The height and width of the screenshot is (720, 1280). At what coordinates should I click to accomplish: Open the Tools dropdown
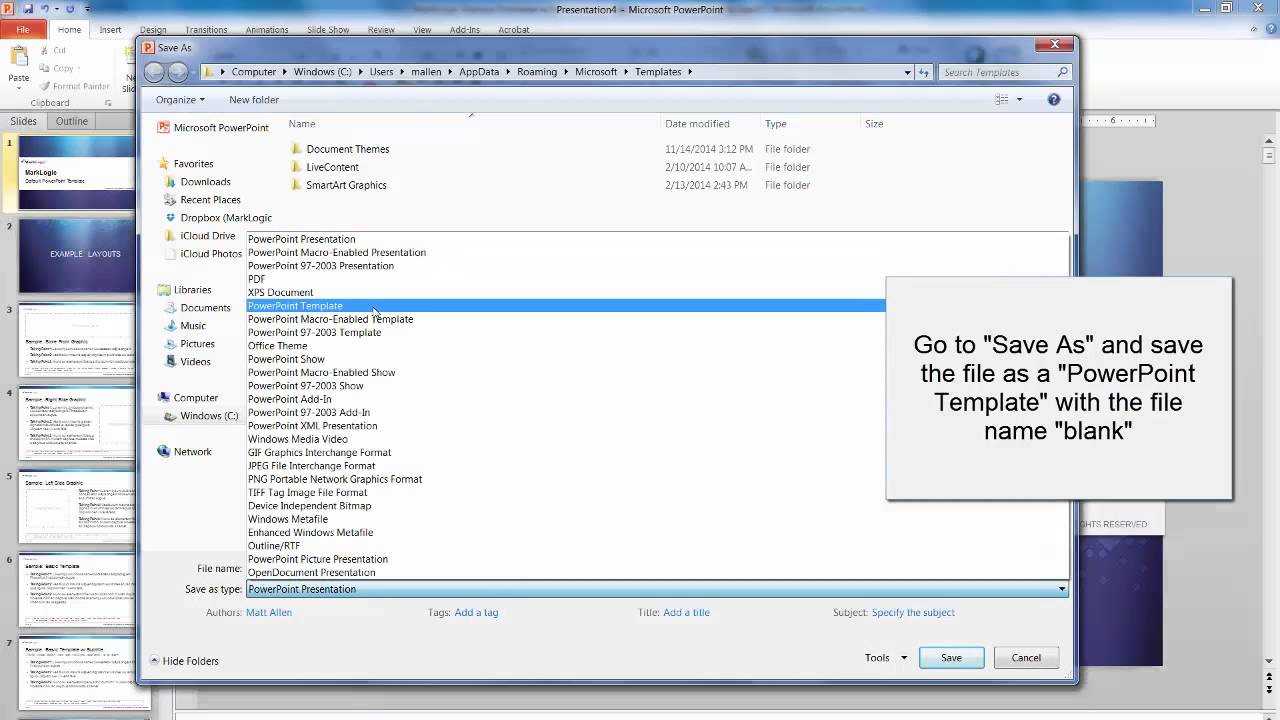pos(884,657)
